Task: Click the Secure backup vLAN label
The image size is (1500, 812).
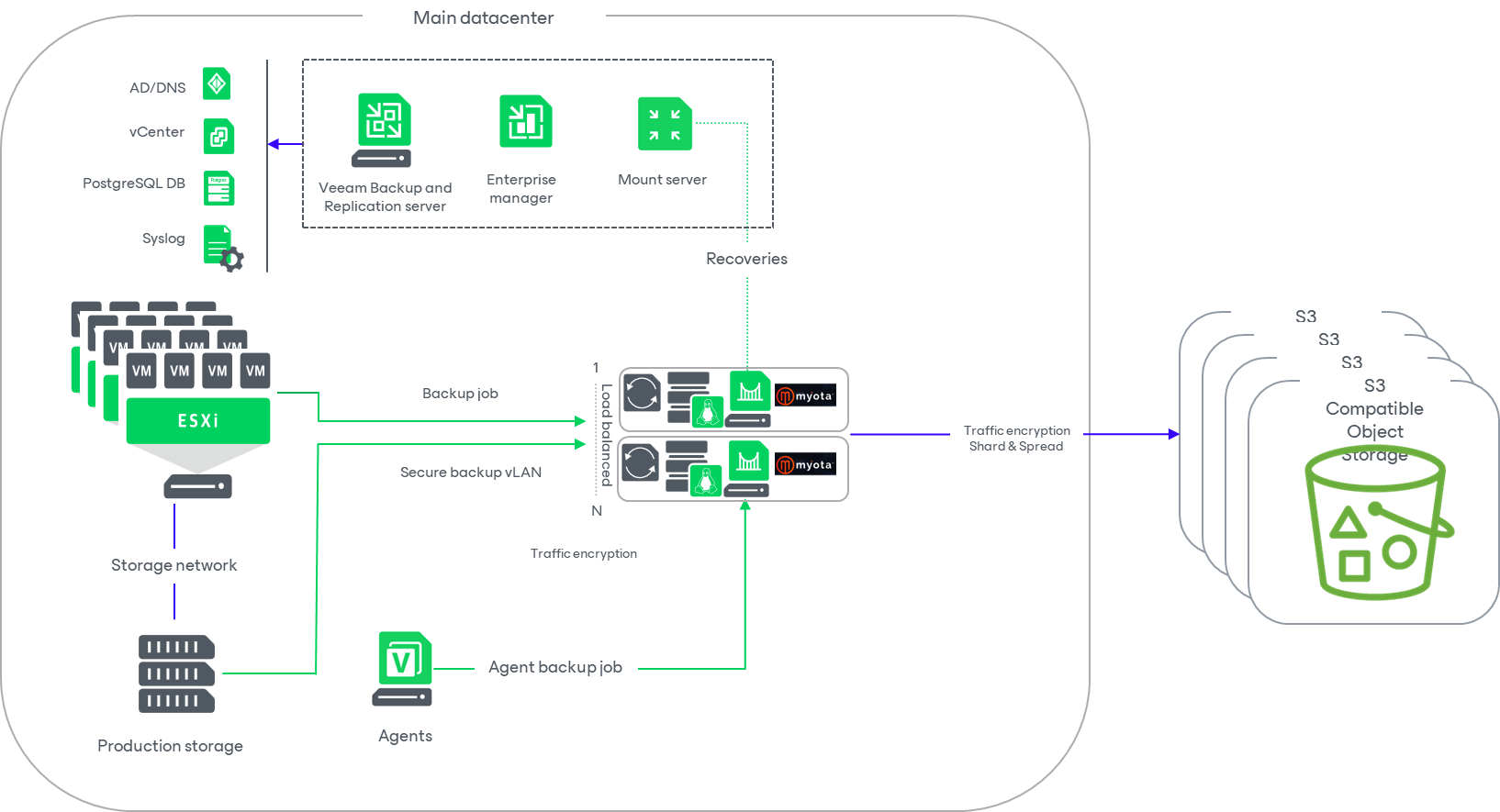Action: point(471,473)
